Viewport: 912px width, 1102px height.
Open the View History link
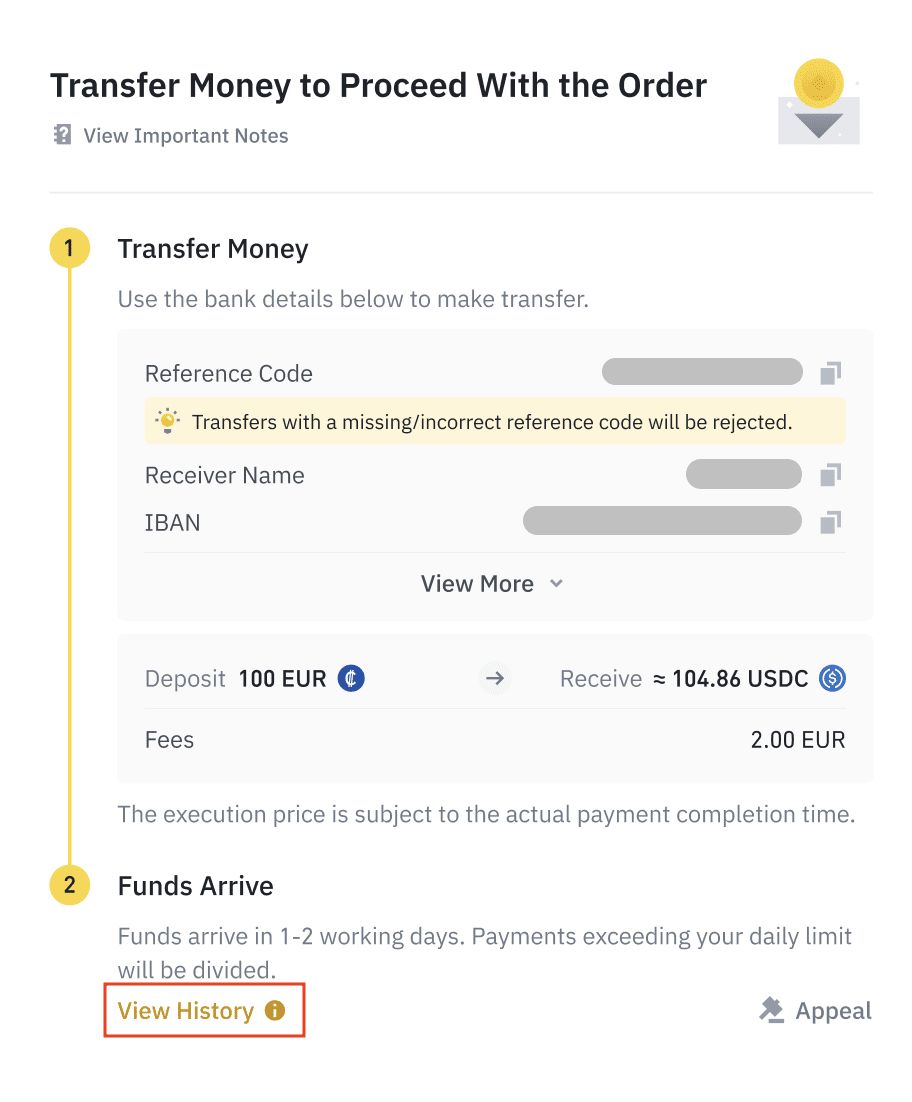tap(186, 1011)
